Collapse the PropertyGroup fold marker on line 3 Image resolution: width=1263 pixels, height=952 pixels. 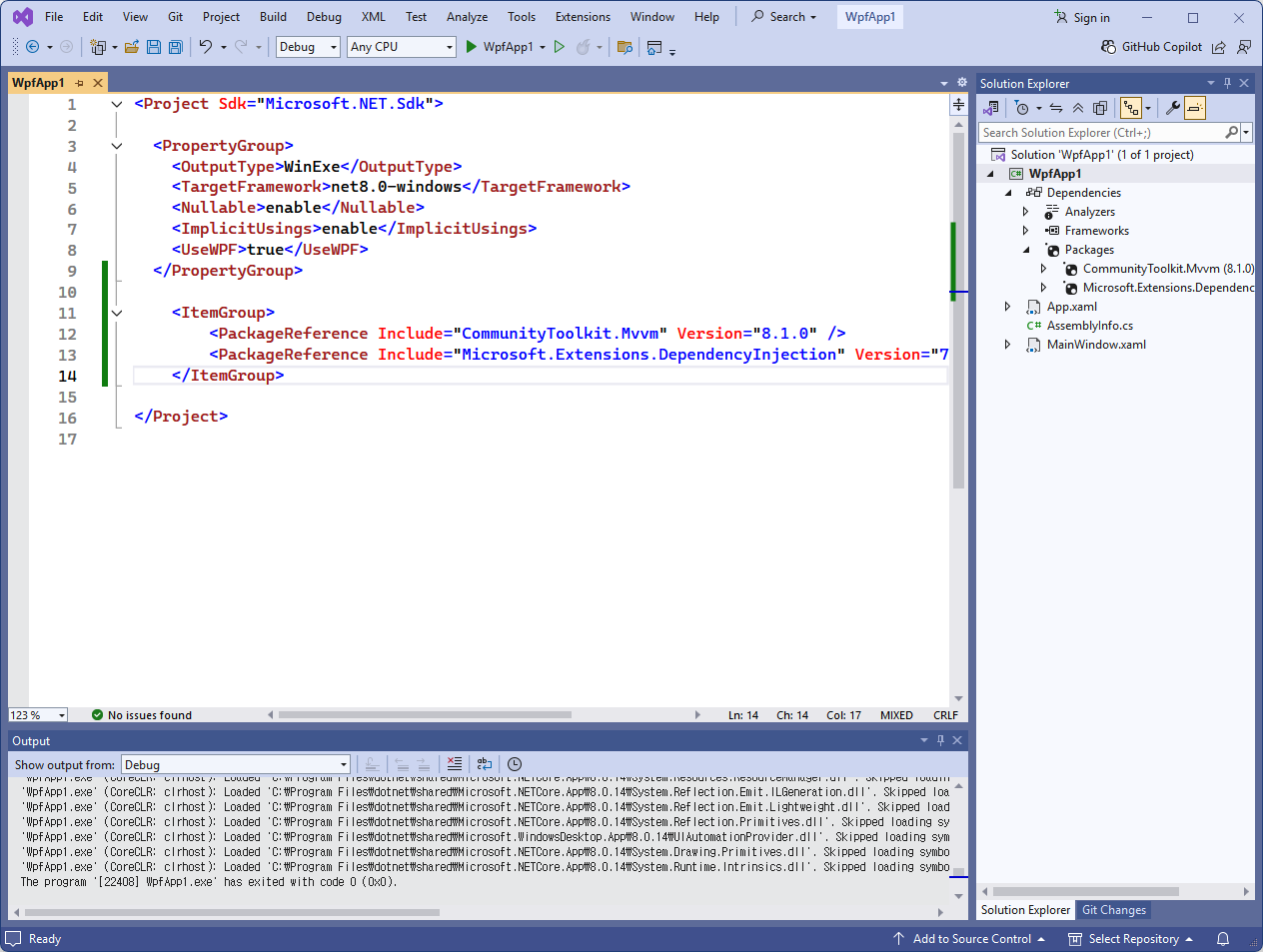[x=117, y=146]
